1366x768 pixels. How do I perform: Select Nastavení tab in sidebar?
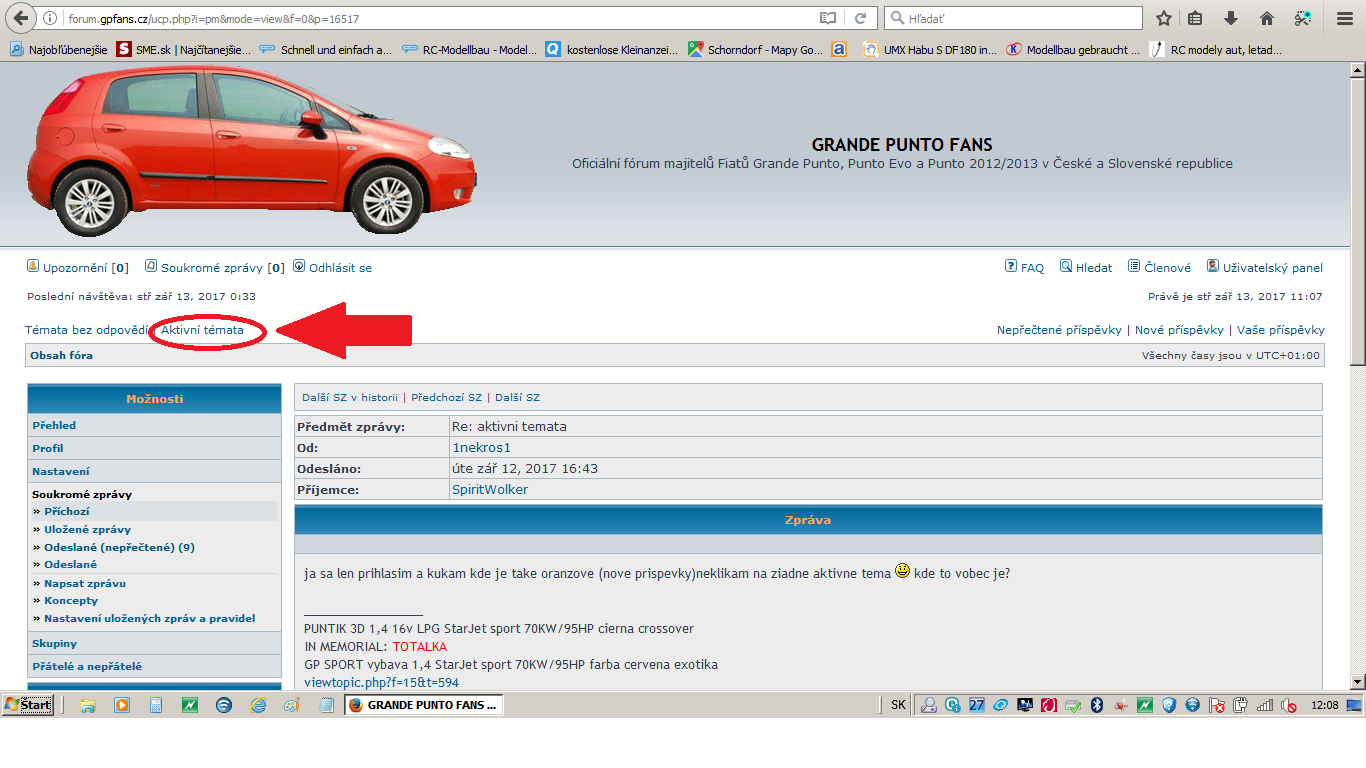coord(154,471)
